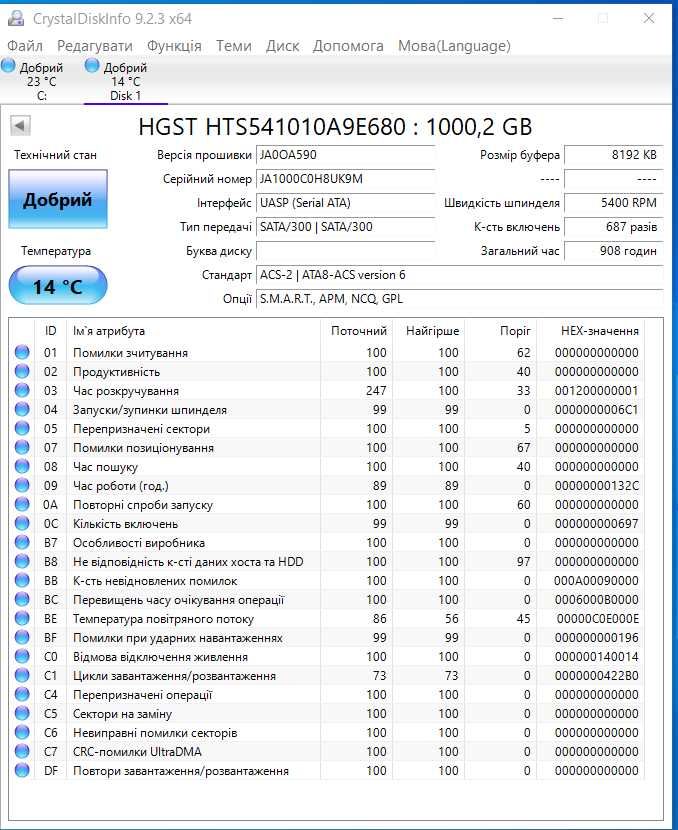Click the standard field ACS-2 | ATA8-ACS
Viewport: 678px width, 830px height.
click(x=459, y=275)
